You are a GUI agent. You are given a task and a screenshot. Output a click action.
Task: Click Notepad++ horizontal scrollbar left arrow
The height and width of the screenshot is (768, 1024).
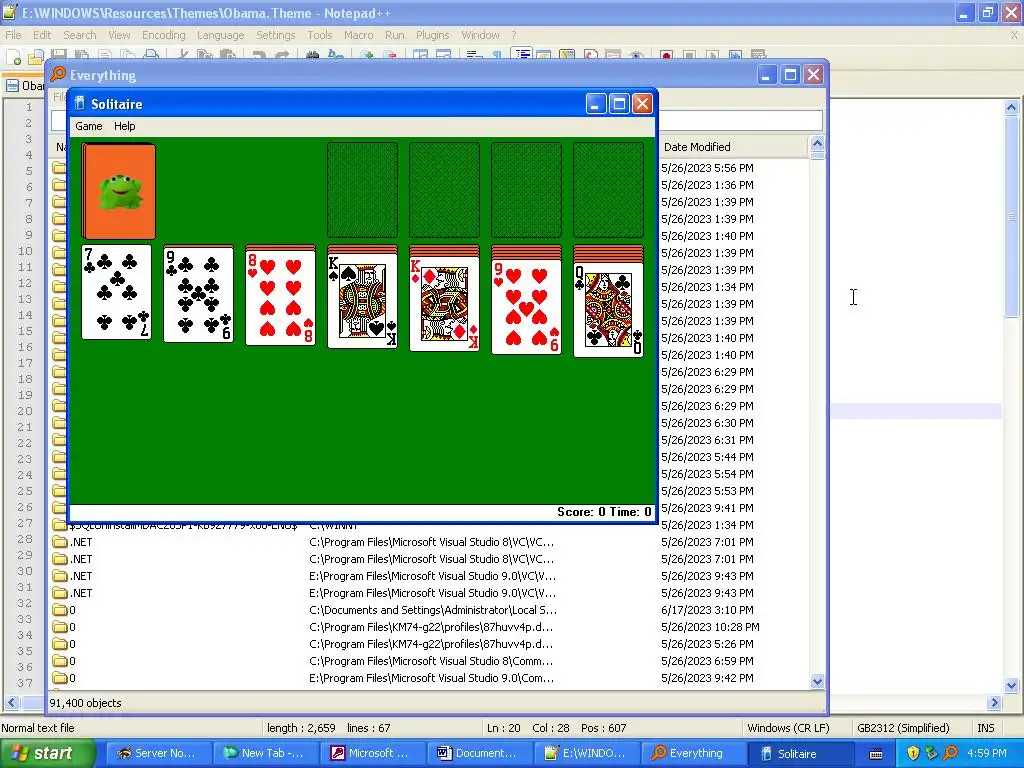(11, 703)
